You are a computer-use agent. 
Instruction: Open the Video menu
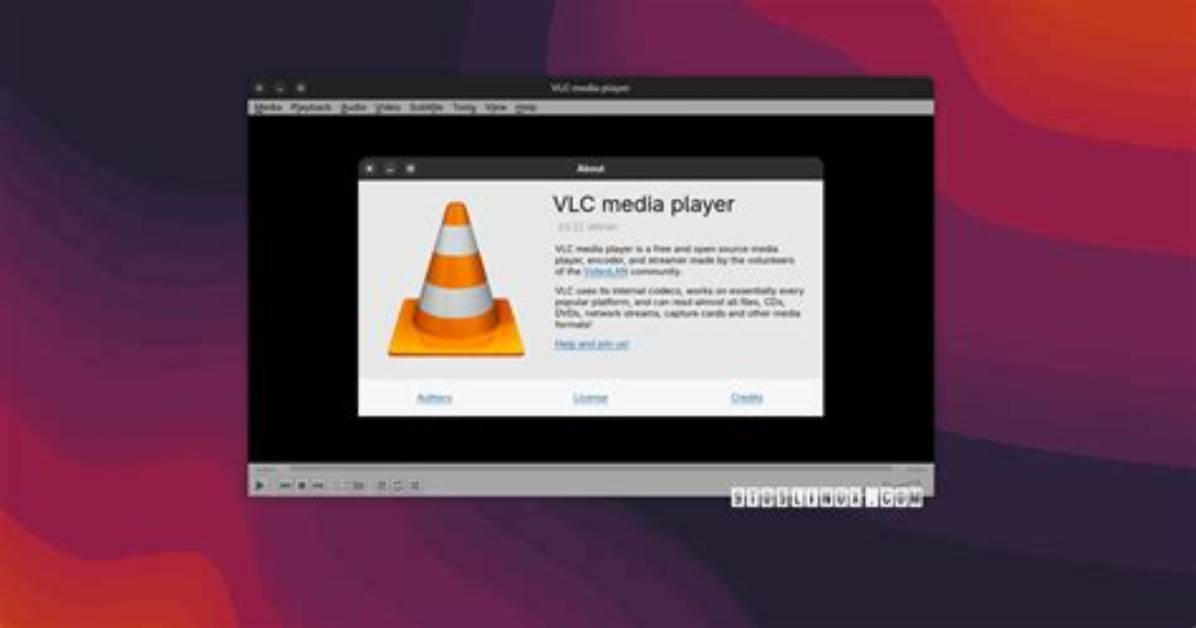[387, 108]
